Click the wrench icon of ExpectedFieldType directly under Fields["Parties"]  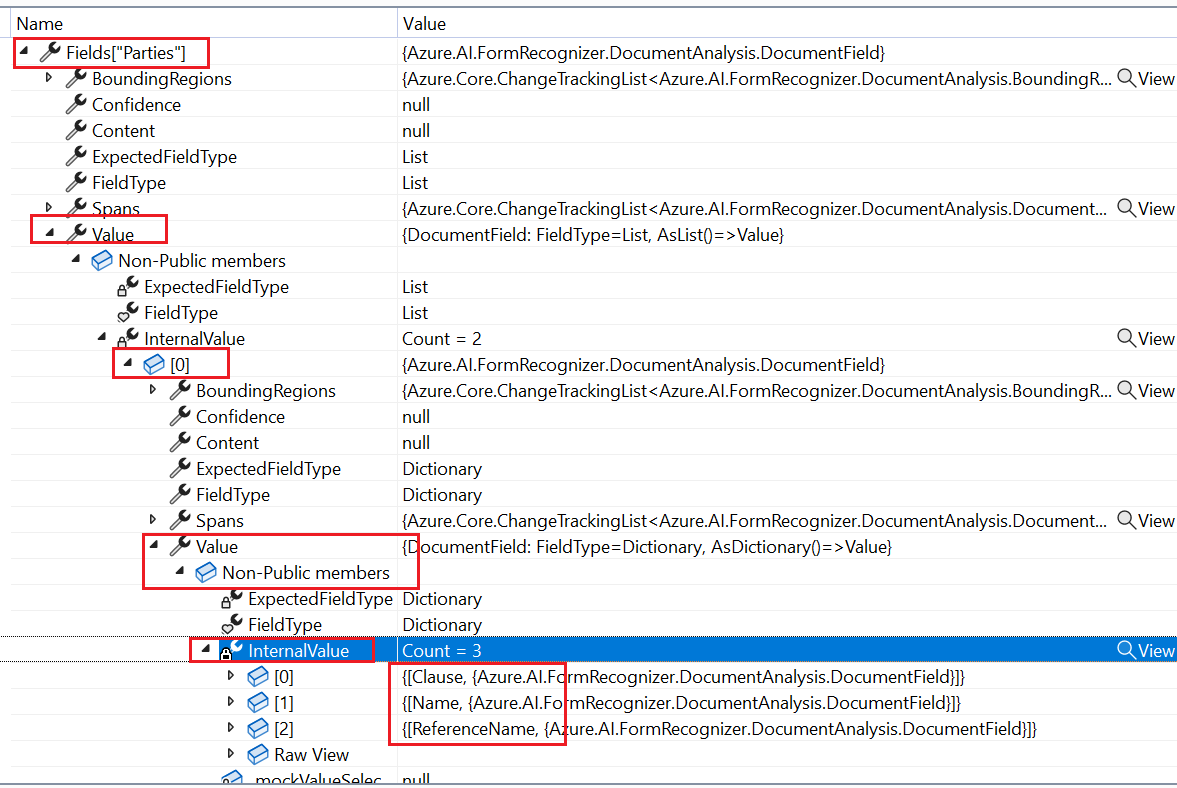76,156
